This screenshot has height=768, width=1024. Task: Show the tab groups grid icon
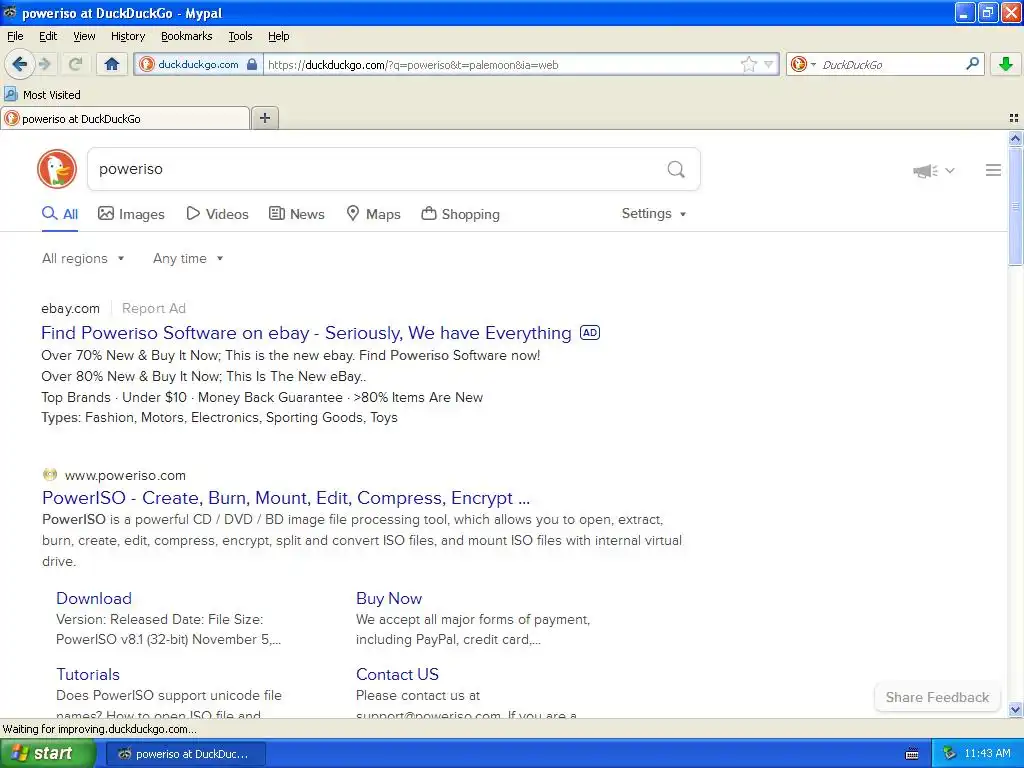point(1014,118)
